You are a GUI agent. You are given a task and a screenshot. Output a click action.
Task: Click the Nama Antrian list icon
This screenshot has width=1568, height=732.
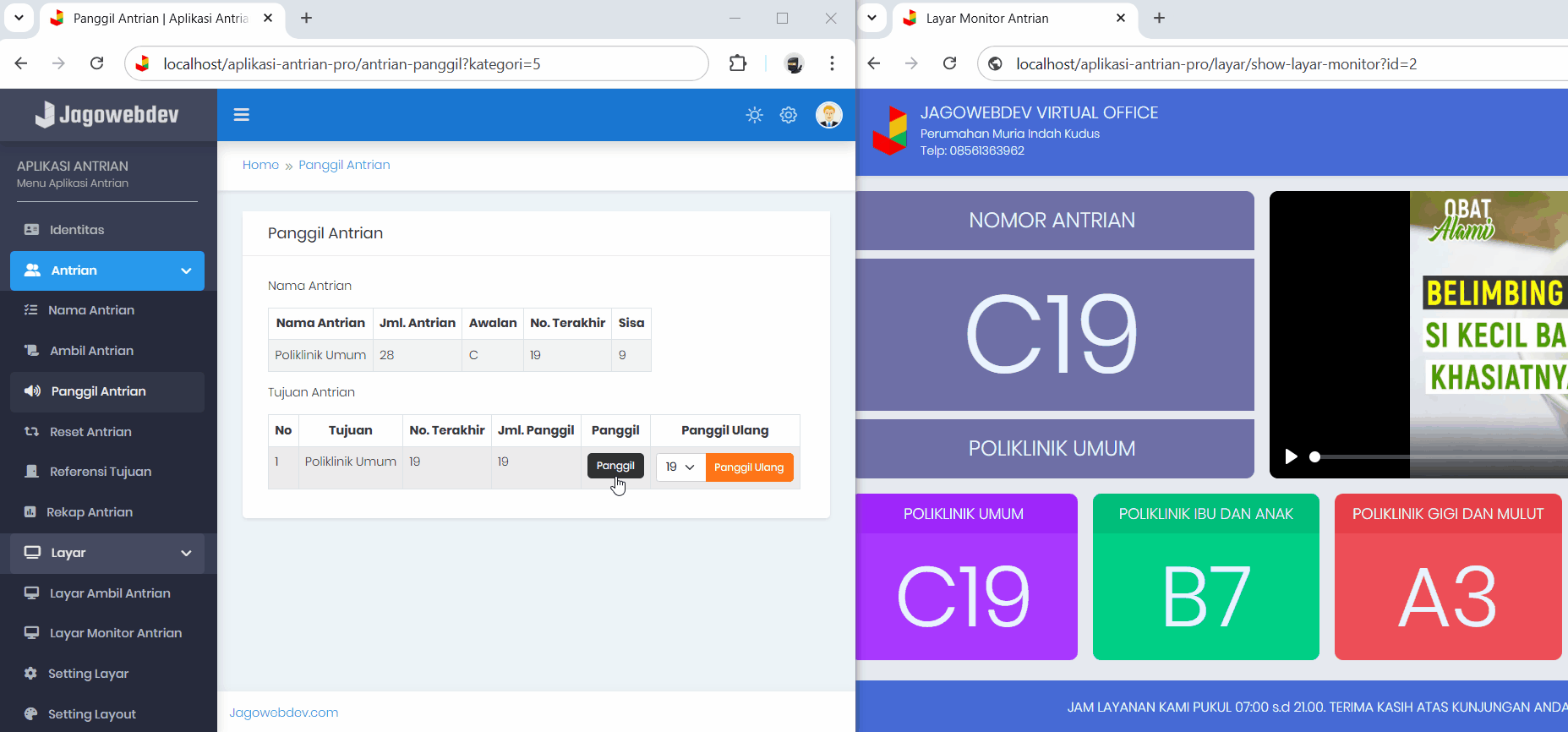tap(31, 310)
